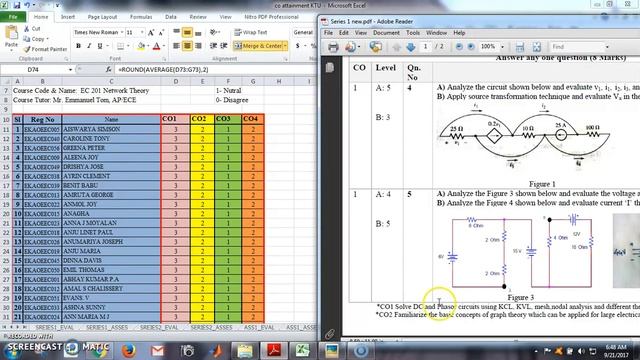Open the Font Color dropdown arrow
This screenshot has height=360, width=640.
click(164, 46)
